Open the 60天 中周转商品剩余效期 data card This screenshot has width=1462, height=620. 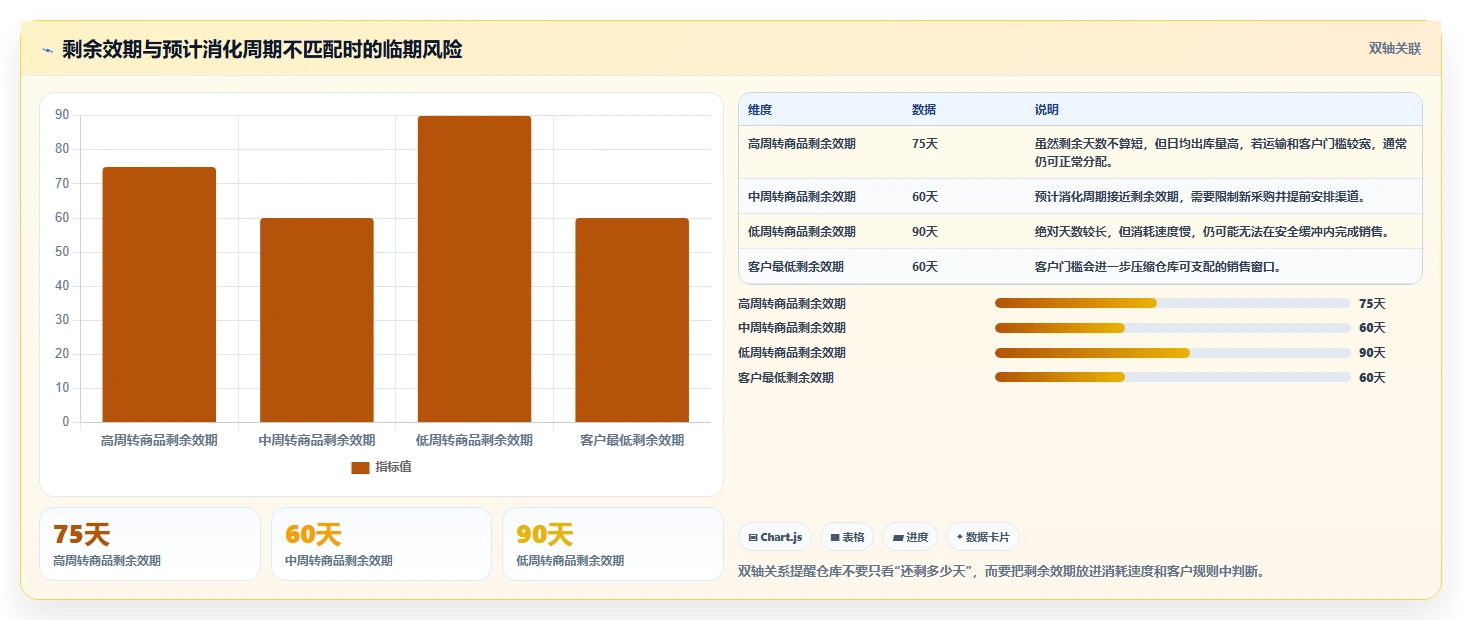(381, 544)
